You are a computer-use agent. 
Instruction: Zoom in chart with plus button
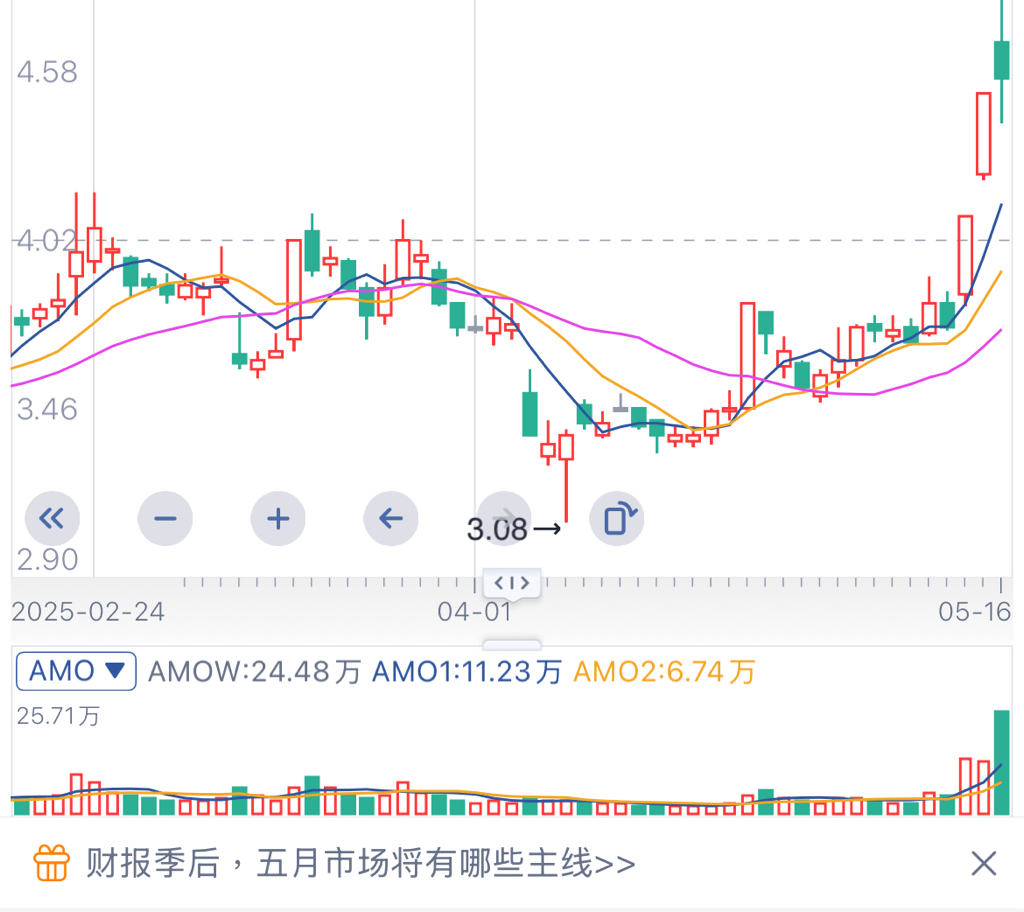point(278,519)
